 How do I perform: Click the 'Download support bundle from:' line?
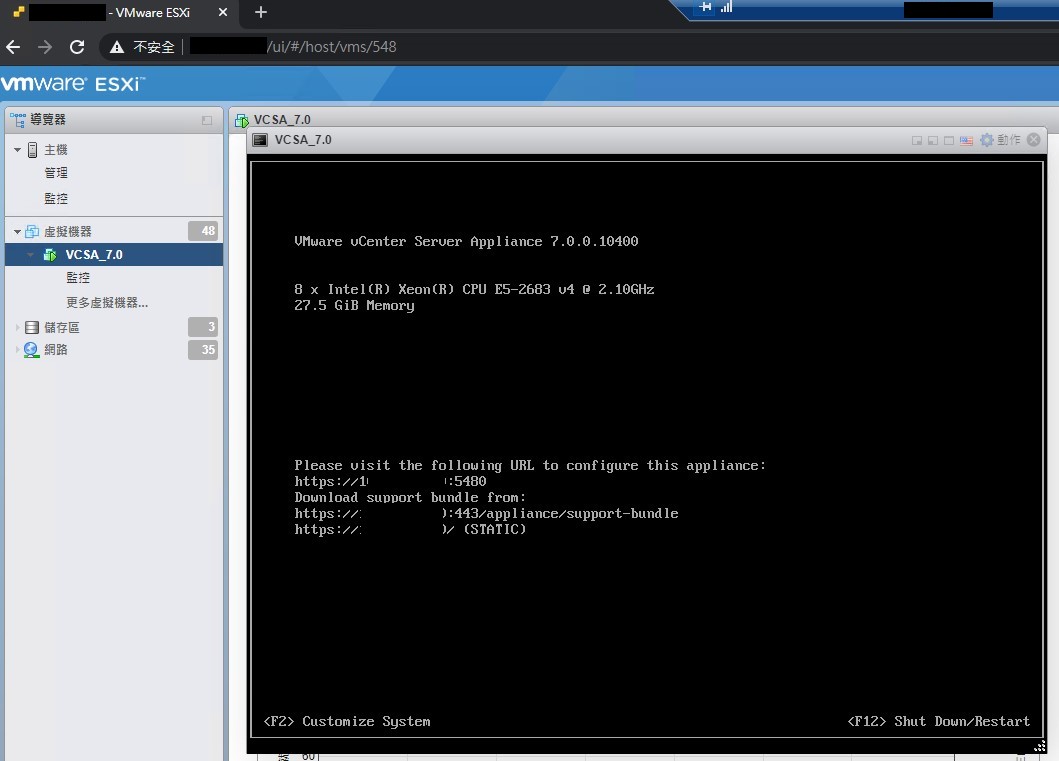tap(410, 498)
